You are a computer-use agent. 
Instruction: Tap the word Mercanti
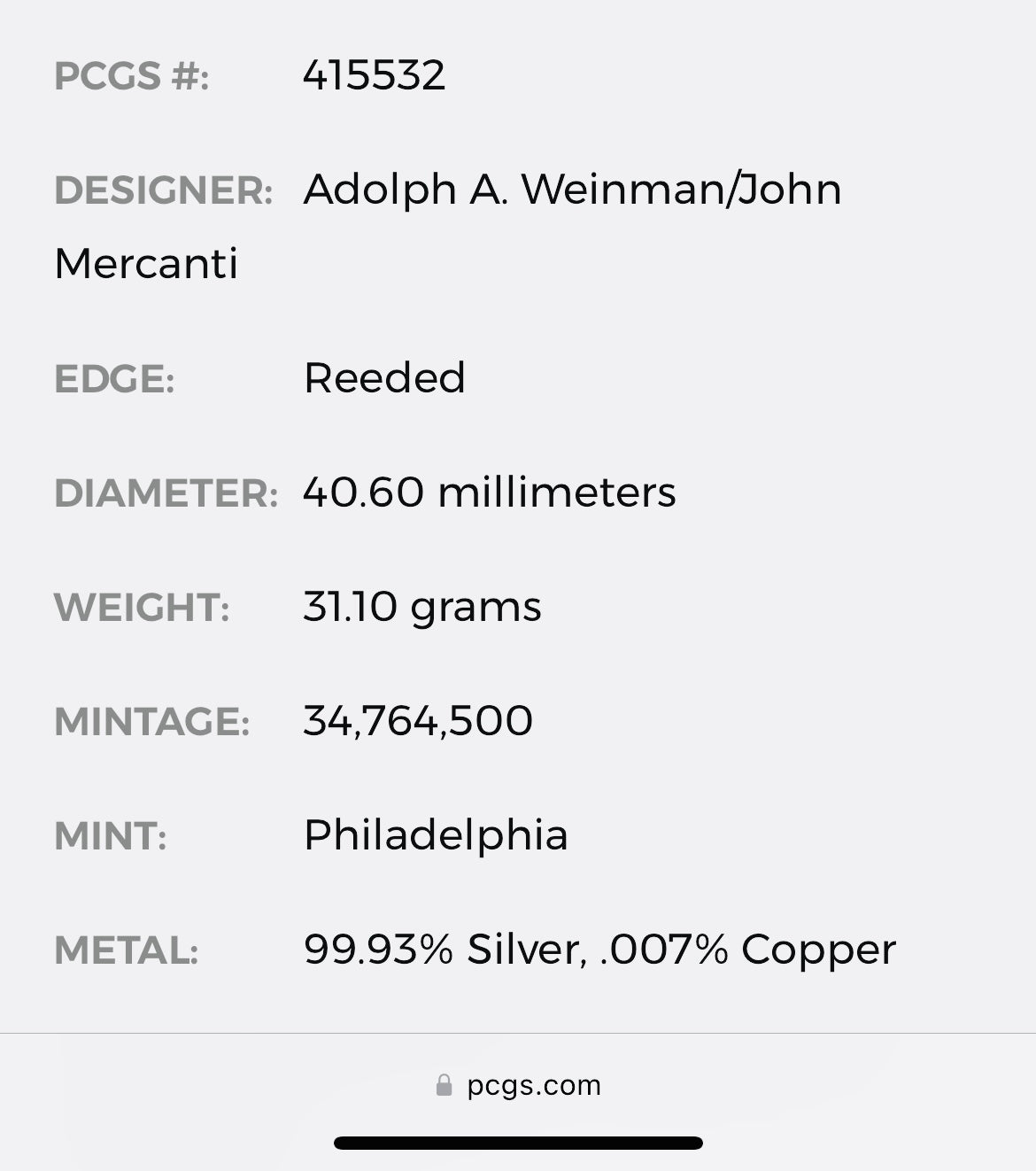(146, 264)
